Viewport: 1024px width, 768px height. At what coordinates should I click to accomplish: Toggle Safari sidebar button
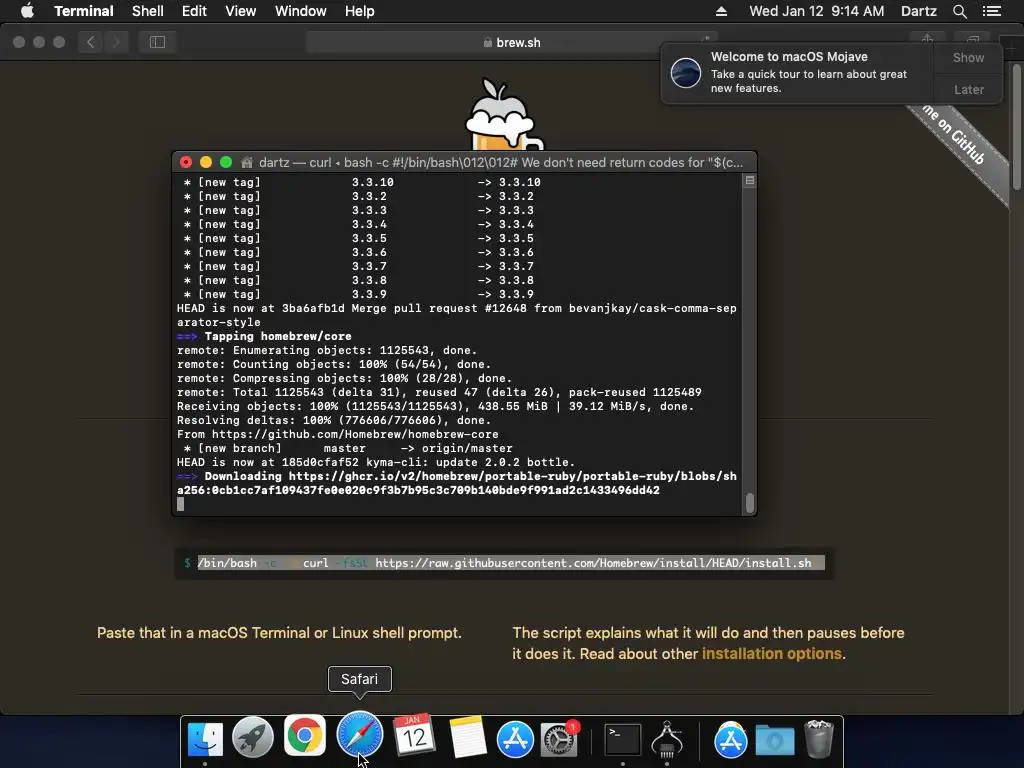coord(157,42)
